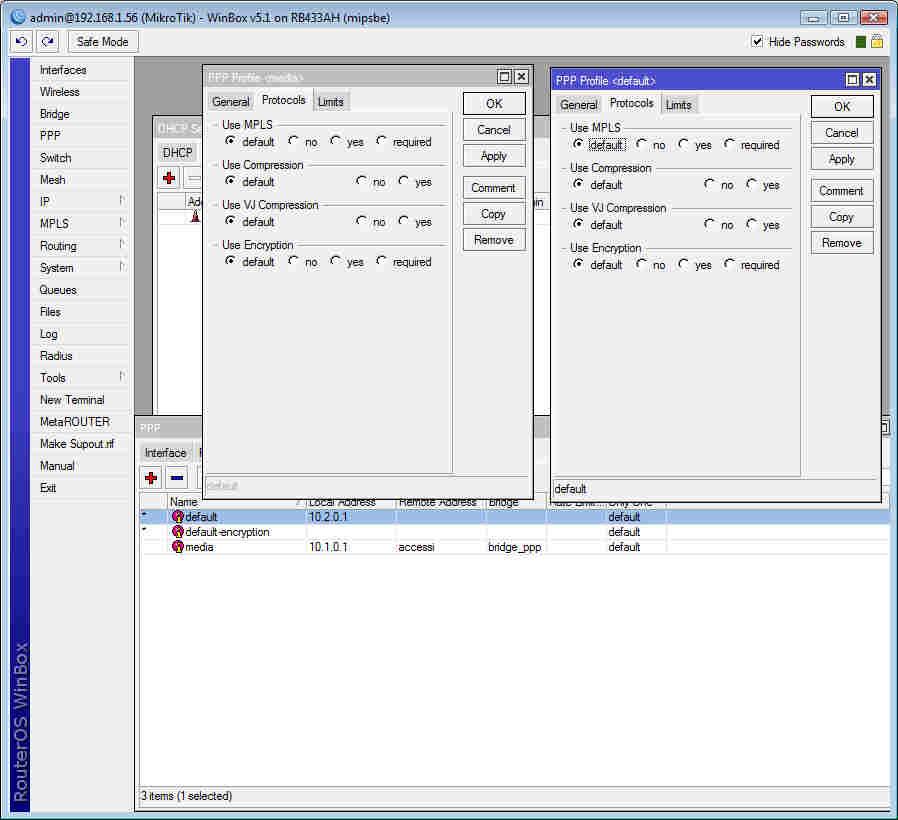The width and height of the screenshot is (898, 820).
Task: Click the media profile row icon
Action: tap(178, 547)
